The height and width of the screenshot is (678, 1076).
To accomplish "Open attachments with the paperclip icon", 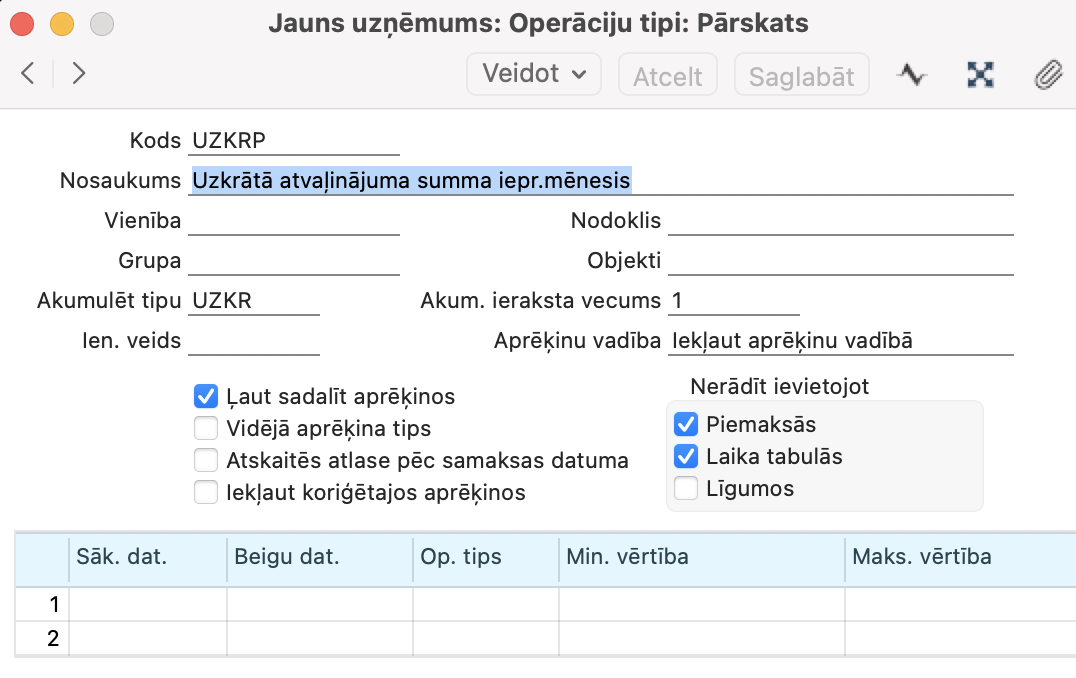I will pyautogui.click(x=1047, y=74).
